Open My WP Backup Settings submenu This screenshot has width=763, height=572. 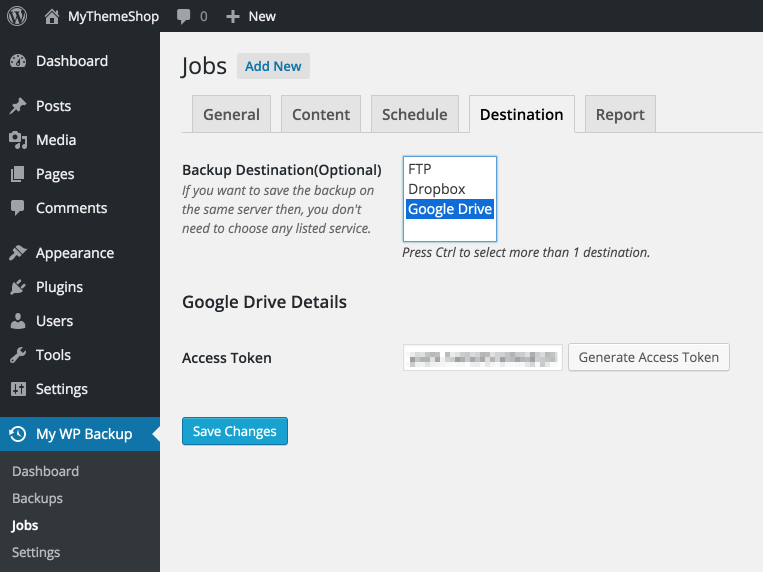pos(36,553)
